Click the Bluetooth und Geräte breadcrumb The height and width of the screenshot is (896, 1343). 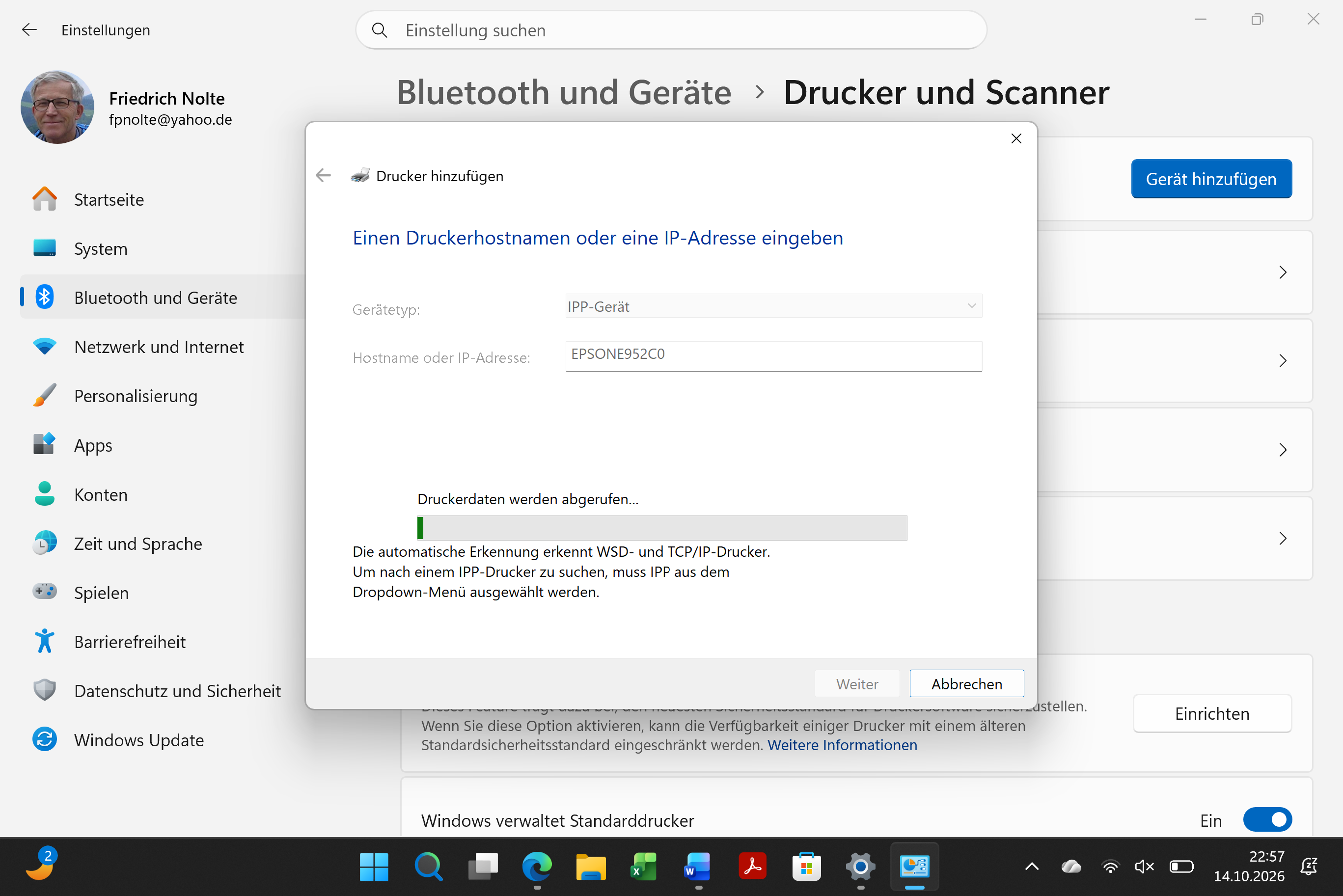(x=564, y=92)
